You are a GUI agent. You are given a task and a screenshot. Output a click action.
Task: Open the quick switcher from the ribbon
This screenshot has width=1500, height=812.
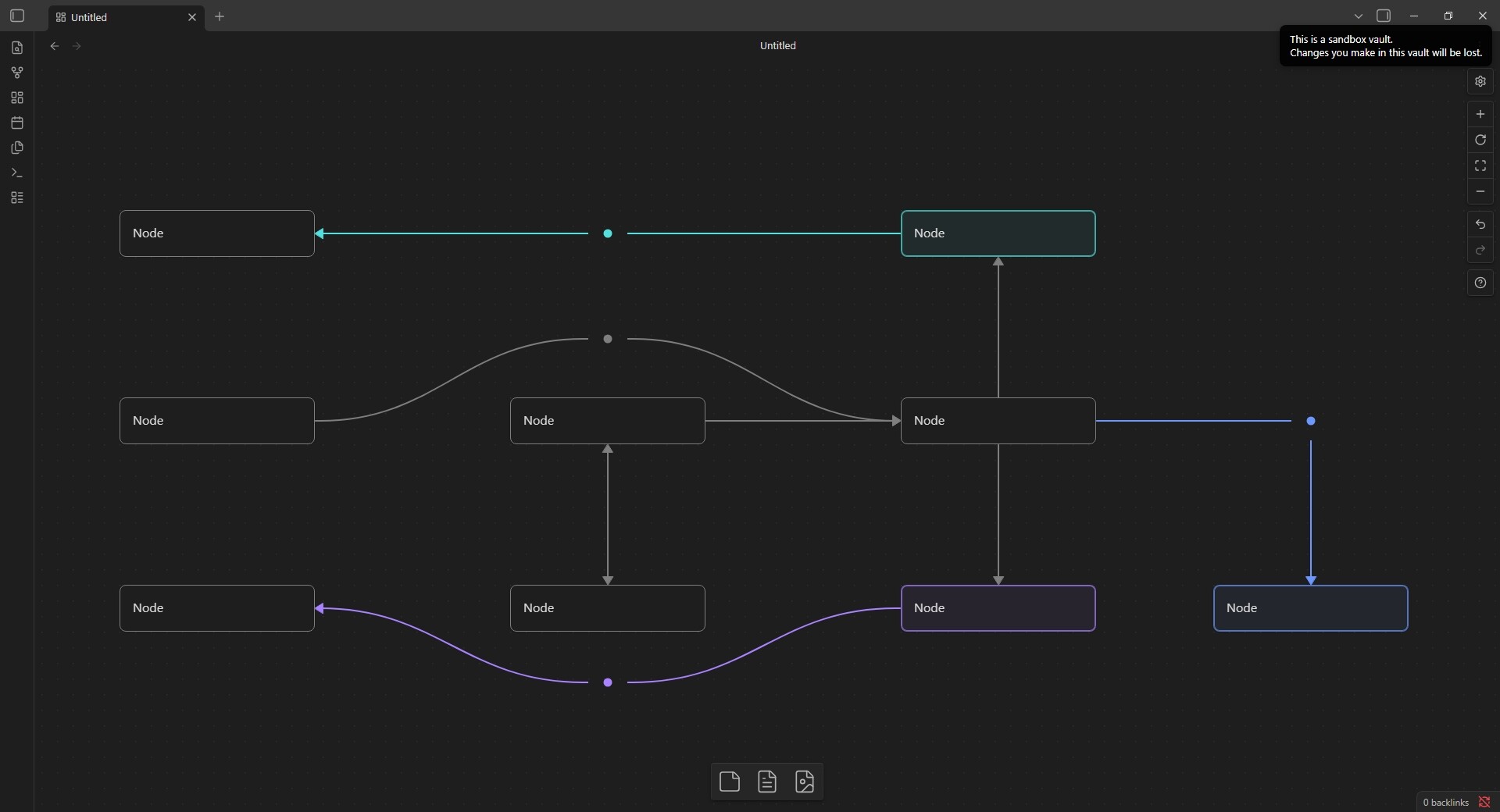[x=17, y=48]
